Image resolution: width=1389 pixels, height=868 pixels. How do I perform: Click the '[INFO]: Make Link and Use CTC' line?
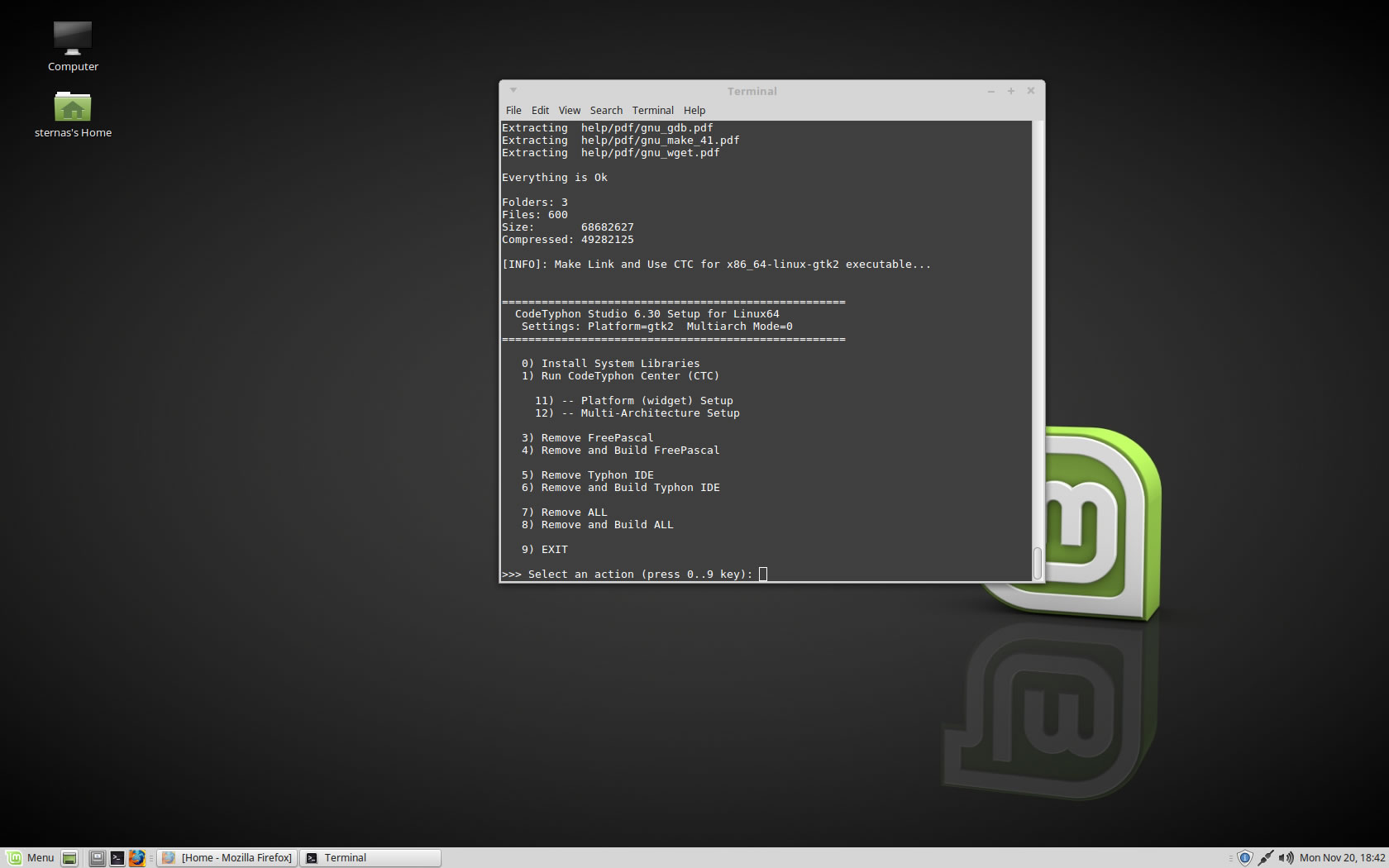(716, 264)
